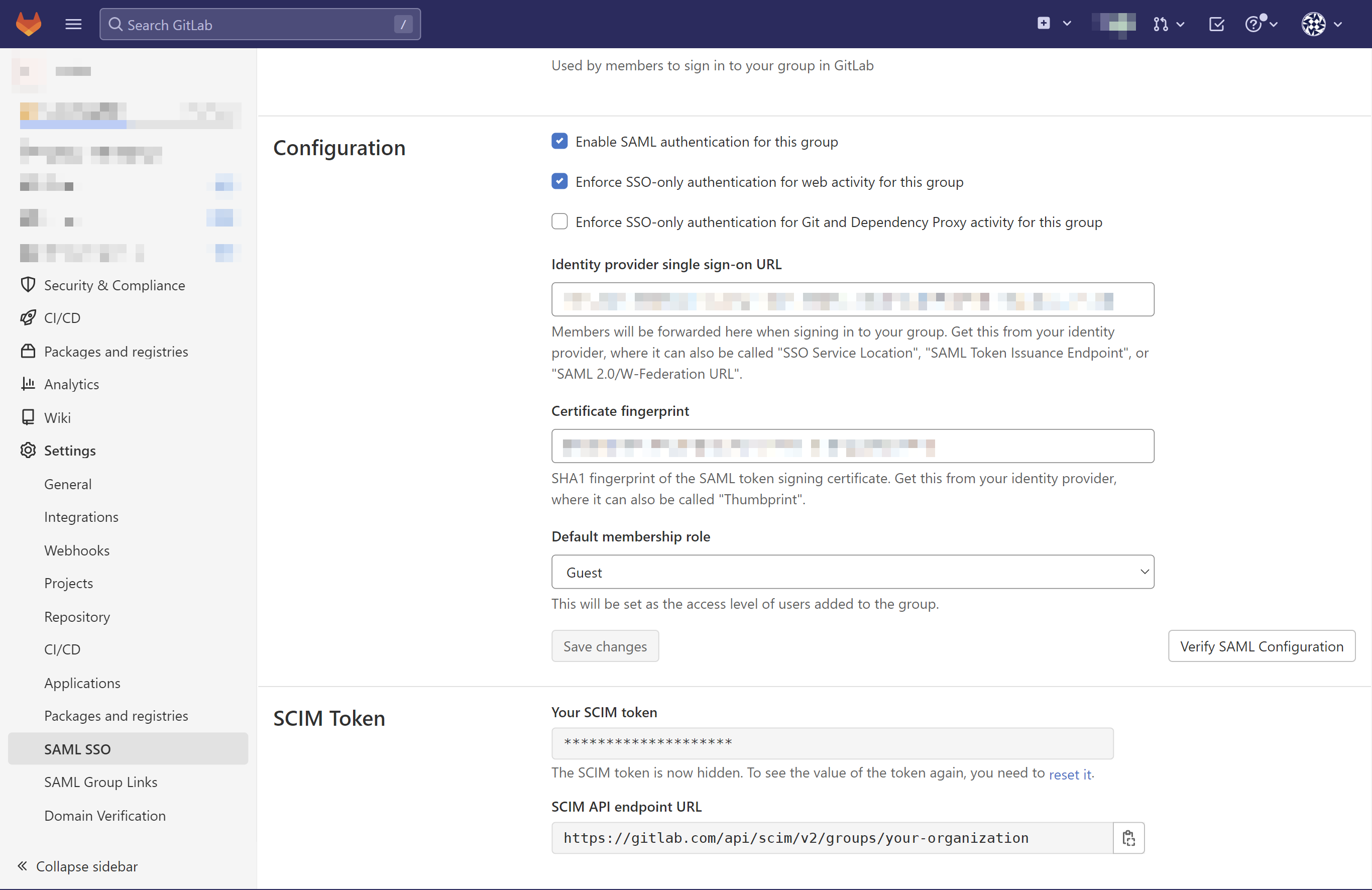Click the Analytics chart icon
Viewport: 1372px width, 890px height.
[28, 384]
